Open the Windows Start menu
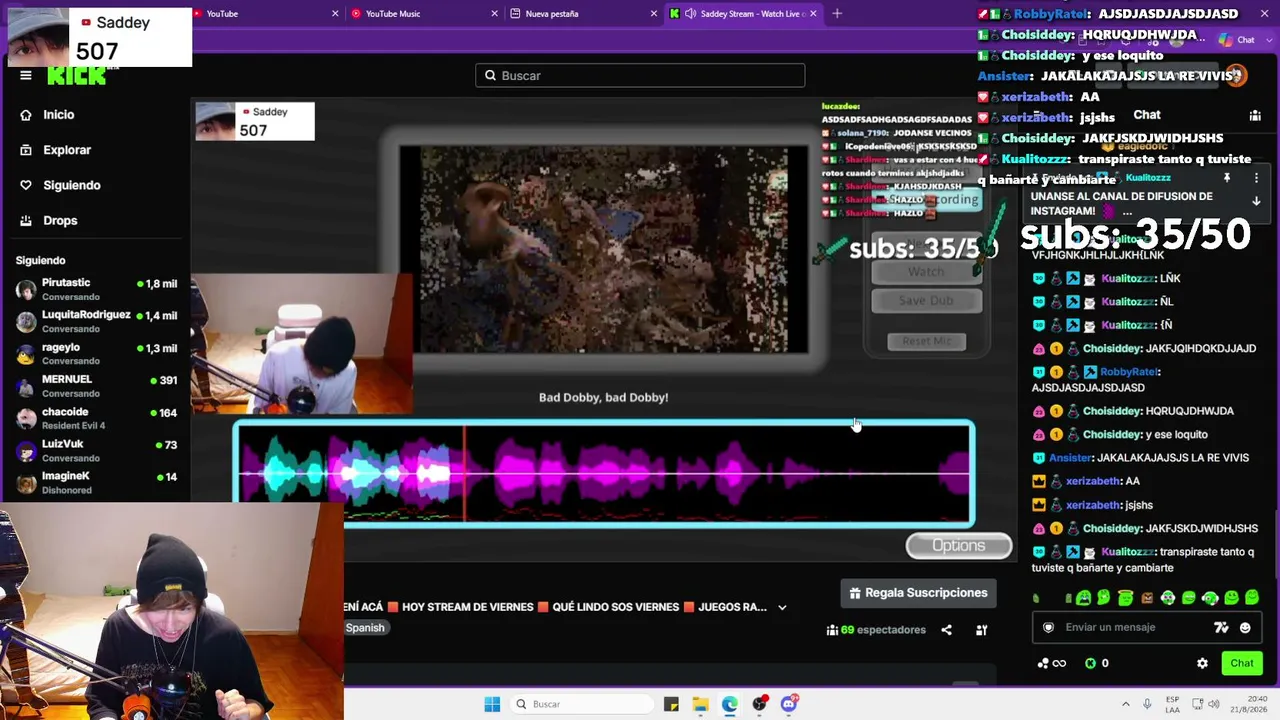 (492, 704)
